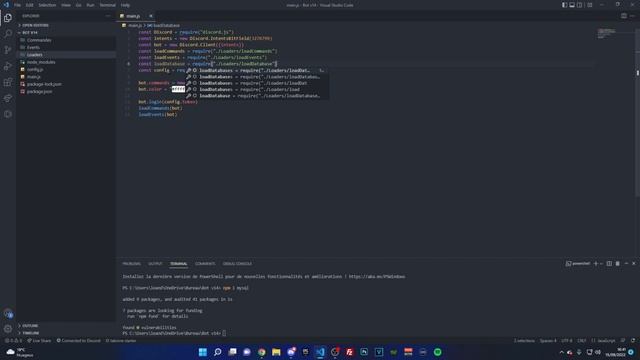This screenshot has width=640, height=360.
Task: Close the terminal panel with X
Action: pos(633,264)
